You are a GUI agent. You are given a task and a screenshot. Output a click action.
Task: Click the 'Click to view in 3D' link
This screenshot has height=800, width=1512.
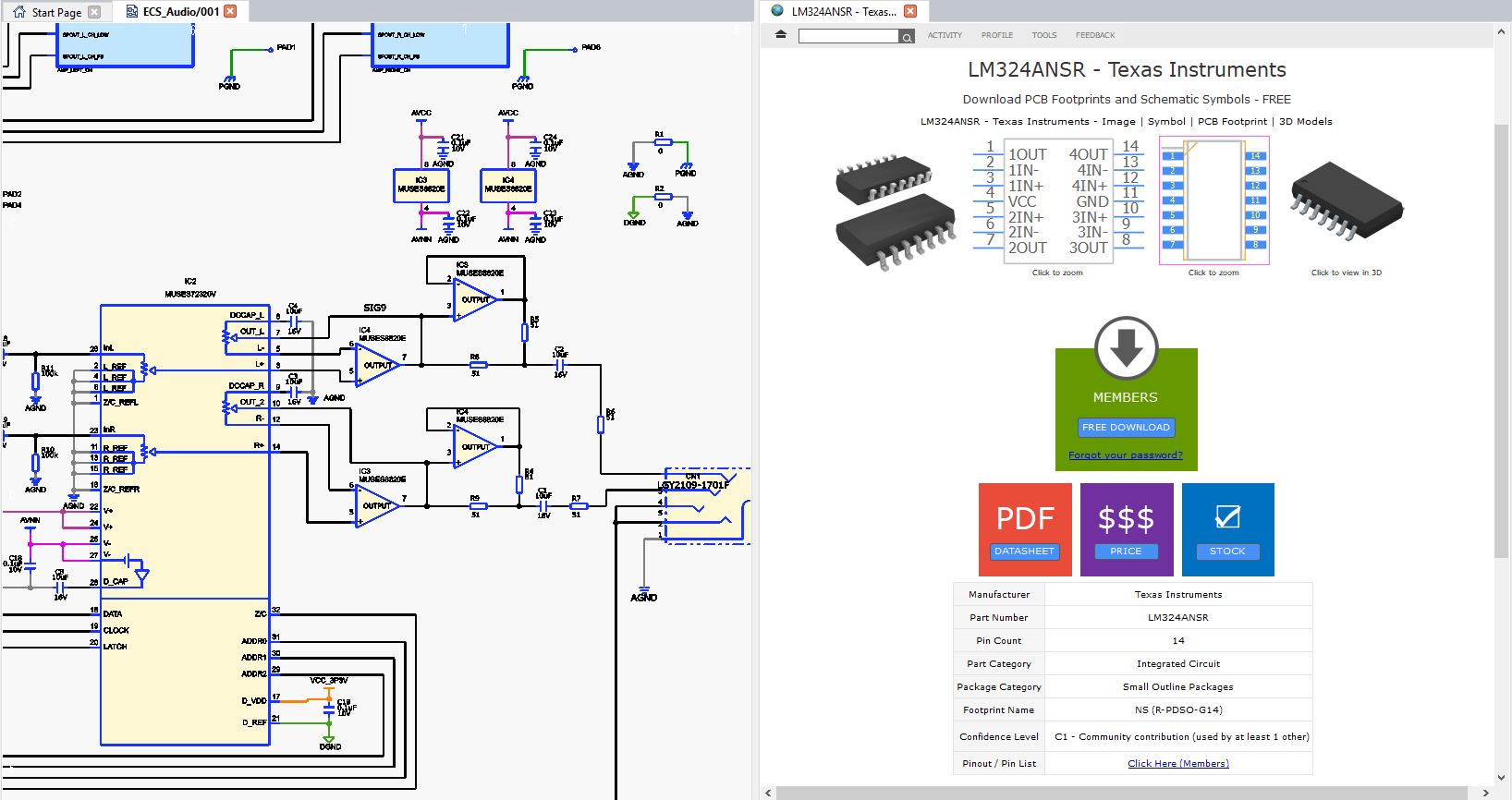coord(1347,273)
